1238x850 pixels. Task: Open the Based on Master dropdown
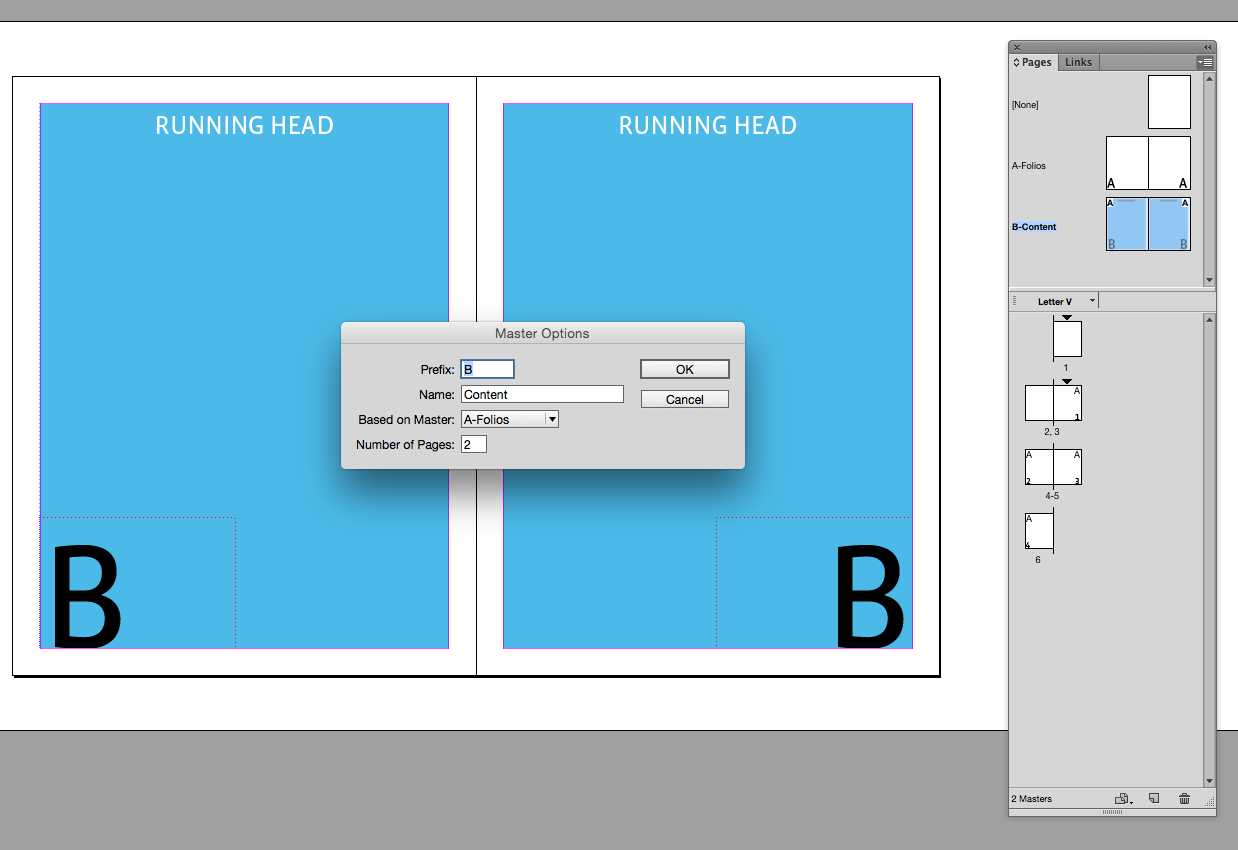coord(509,419)
